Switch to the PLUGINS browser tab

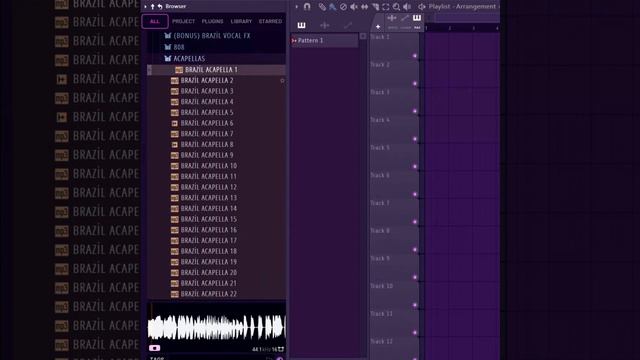(x=212, y=21)
